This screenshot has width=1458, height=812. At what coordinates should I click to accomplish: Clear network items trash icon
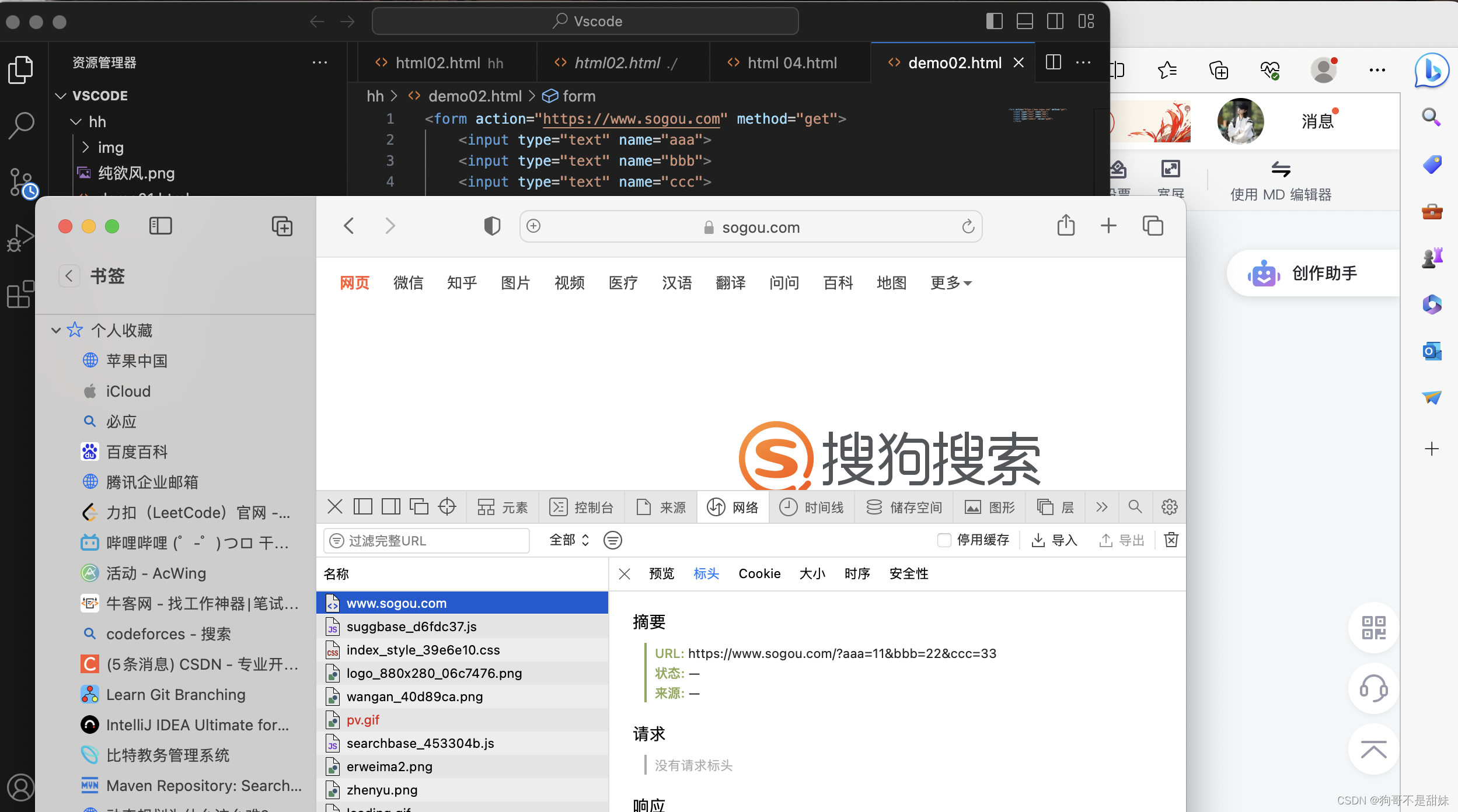pyautogui.click(x=1171, y=540)
